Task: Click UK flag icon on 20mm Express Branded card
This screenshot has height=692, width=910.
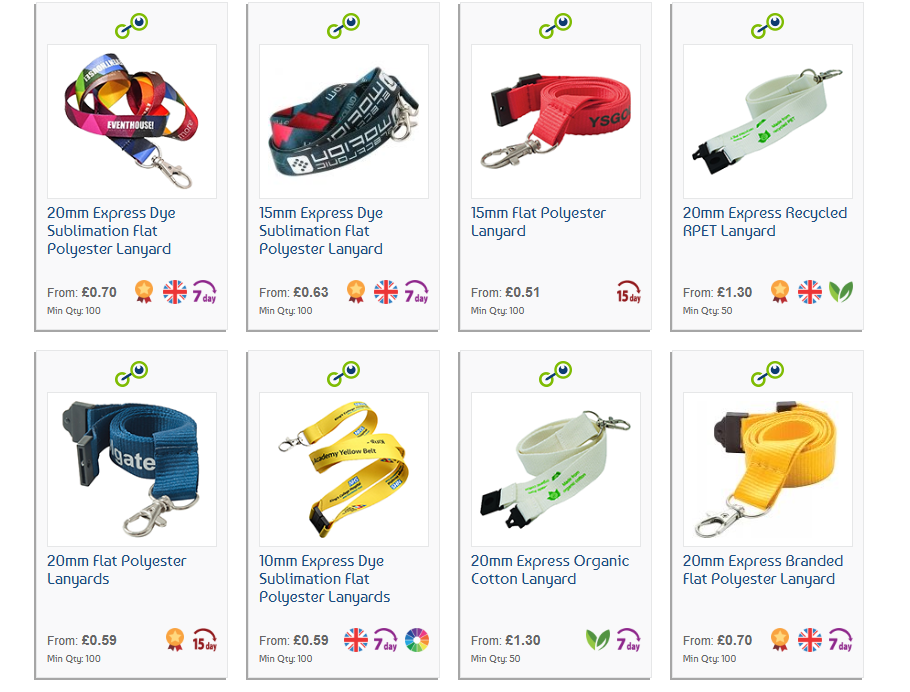Action: click(810, 640)
